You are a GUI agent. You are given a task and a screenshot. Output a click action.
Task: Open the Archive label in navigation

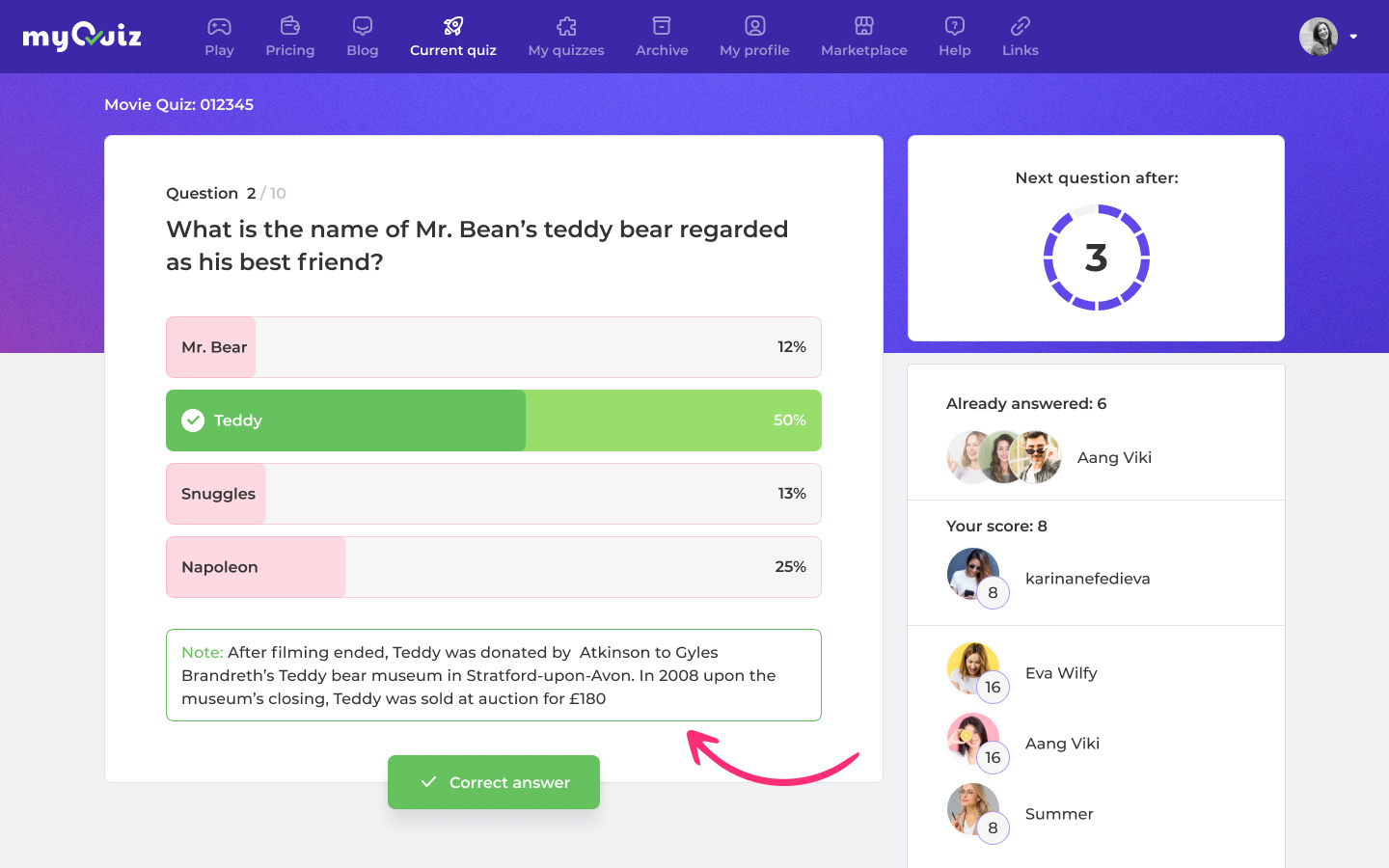(x=662, y=50)
